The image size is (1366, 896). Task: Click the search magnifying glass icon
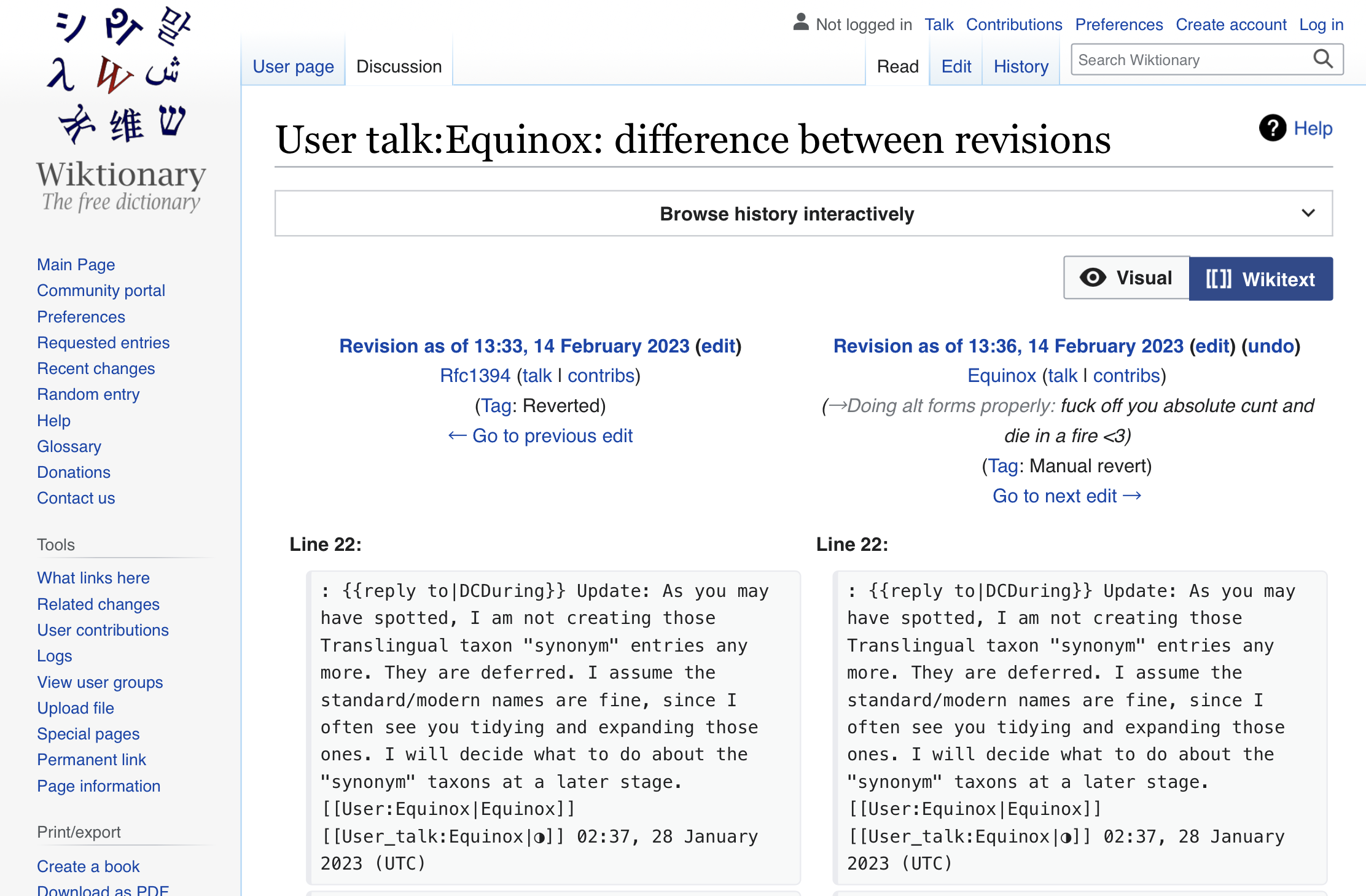[1322, 60]
